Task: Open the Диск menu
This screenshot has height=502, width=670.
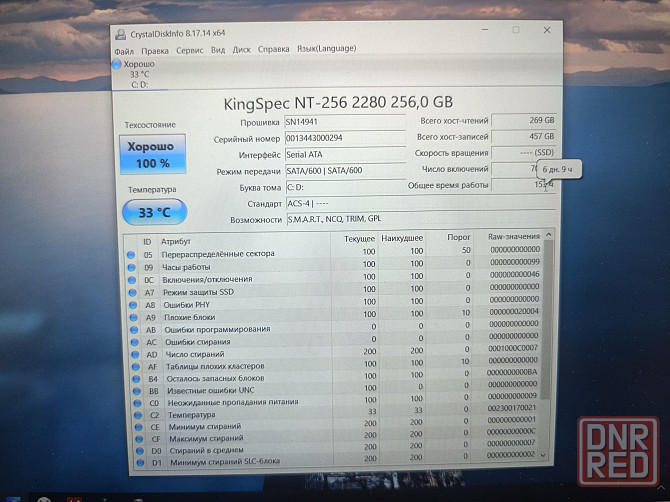Action: (242, 49)
